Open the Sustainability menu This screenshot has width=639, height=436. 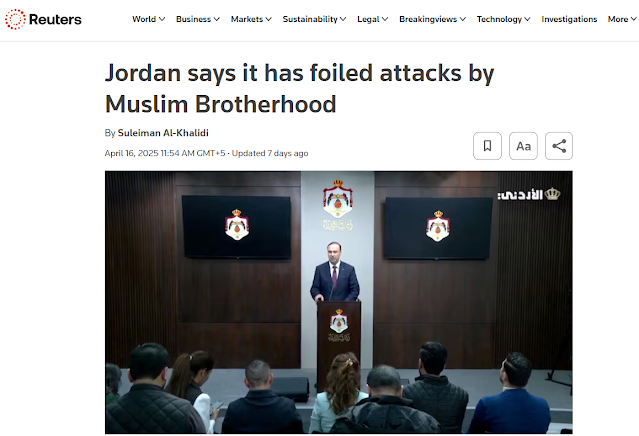click(314, 19)
